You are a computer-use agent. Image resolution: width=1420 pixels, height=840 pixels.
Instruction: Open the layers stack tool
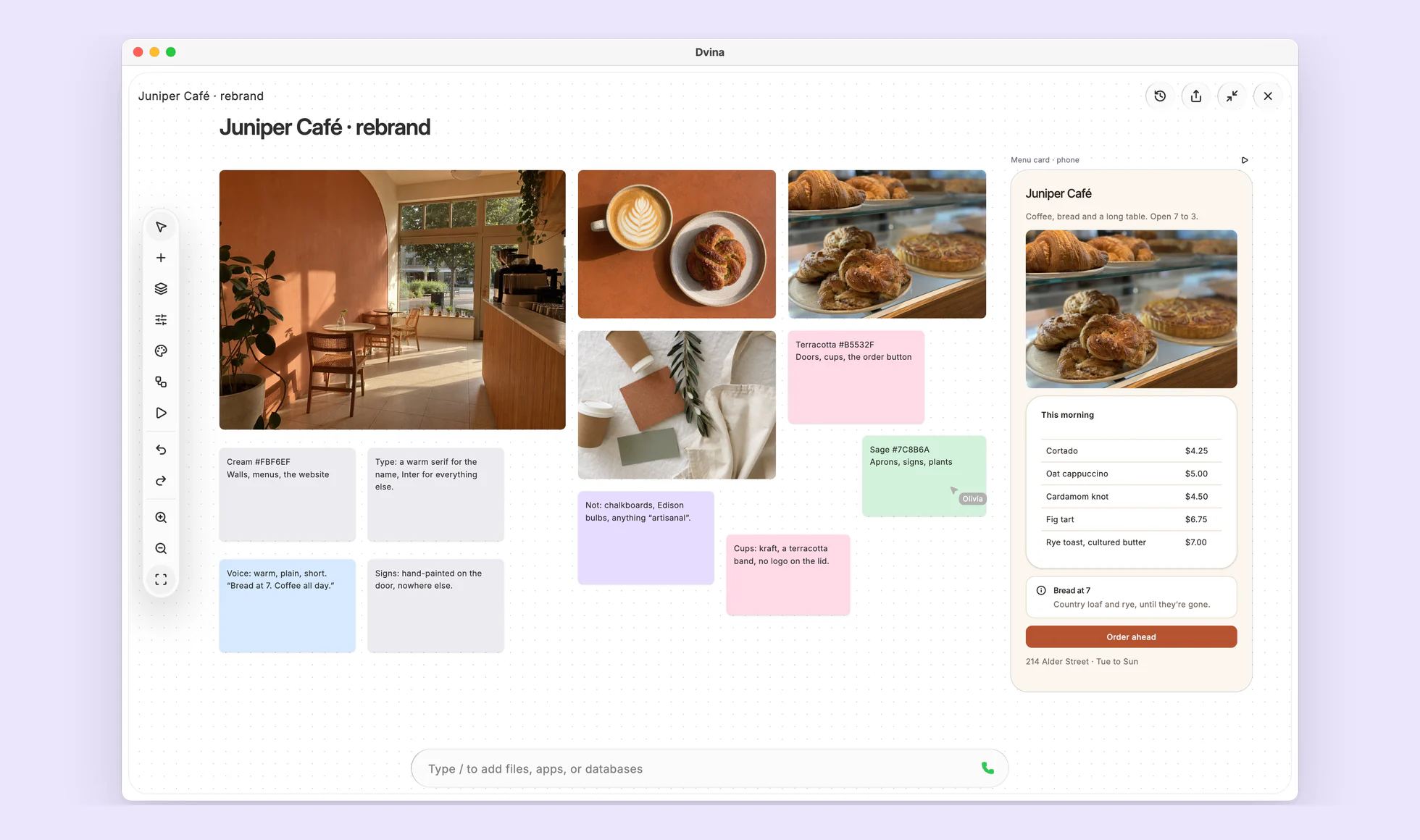pyautogui.click(x=161, y=289)
